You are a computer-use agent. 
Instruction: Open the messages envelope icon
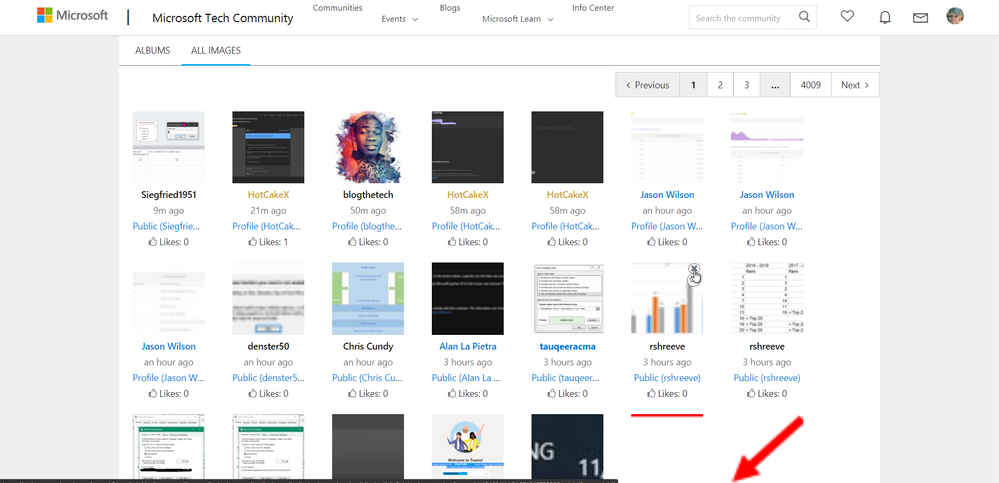tap(920, 18)
